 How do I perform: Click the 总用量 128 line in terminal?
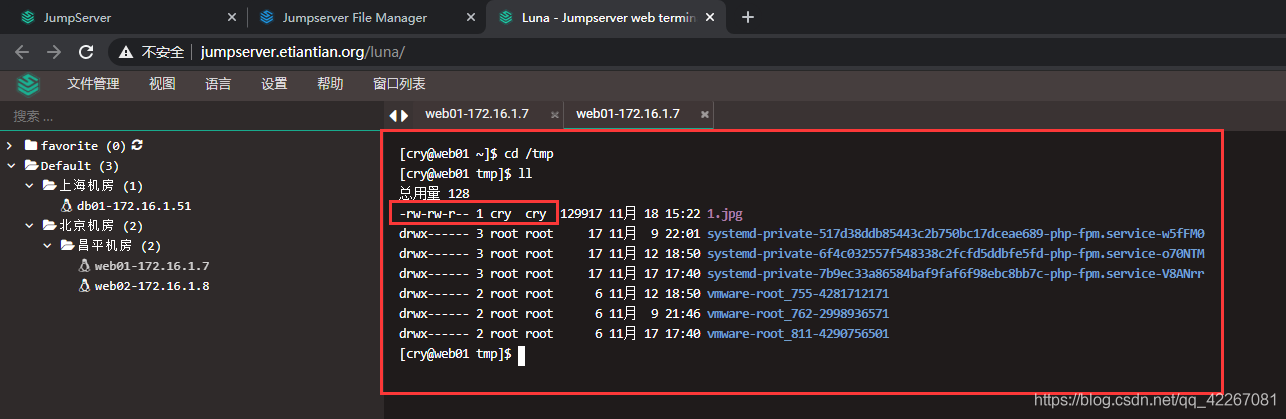coord(435,194)
